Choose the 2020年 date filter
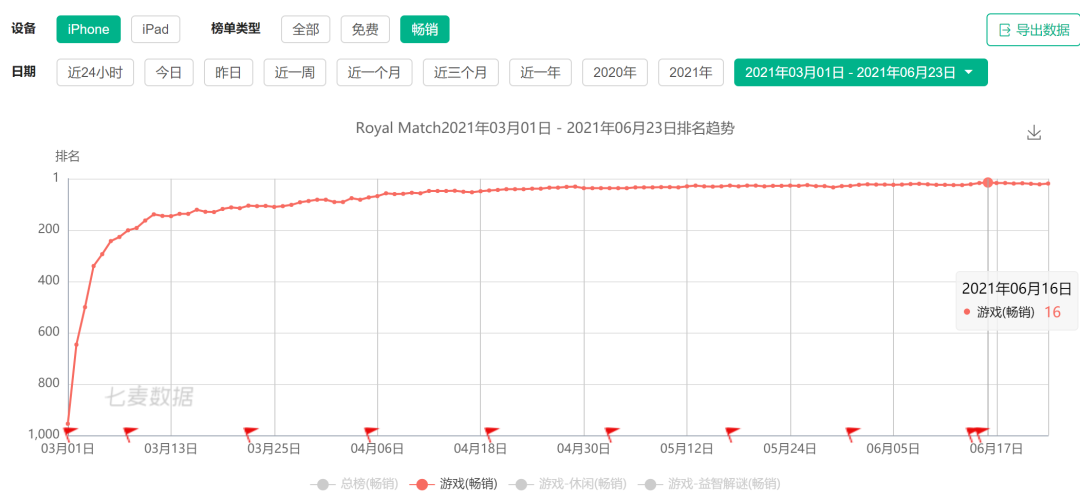This screenshot has width=1080, height=499. [614, 72]
